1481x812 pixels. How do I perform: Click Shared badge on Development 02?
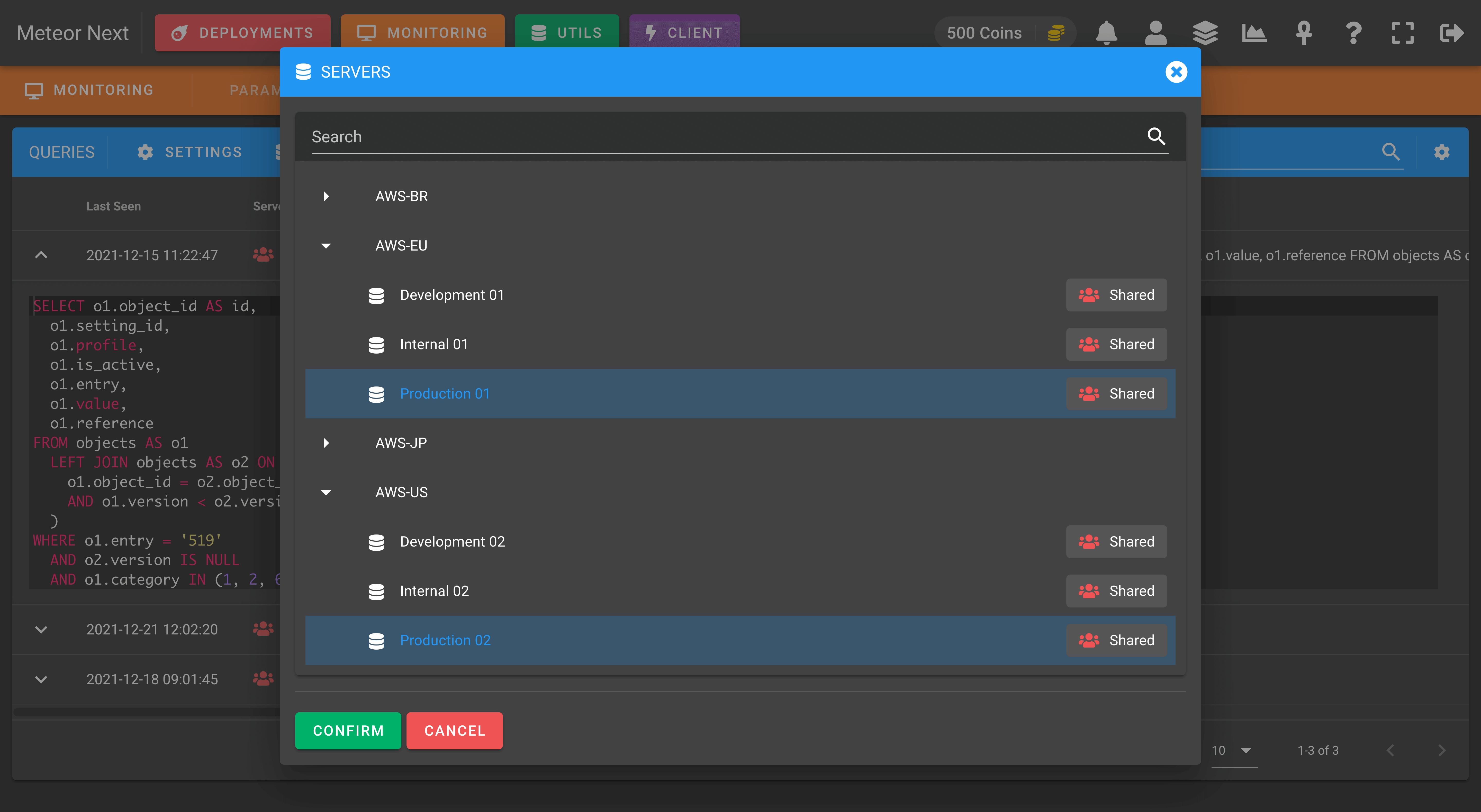tap(1116, 542)
